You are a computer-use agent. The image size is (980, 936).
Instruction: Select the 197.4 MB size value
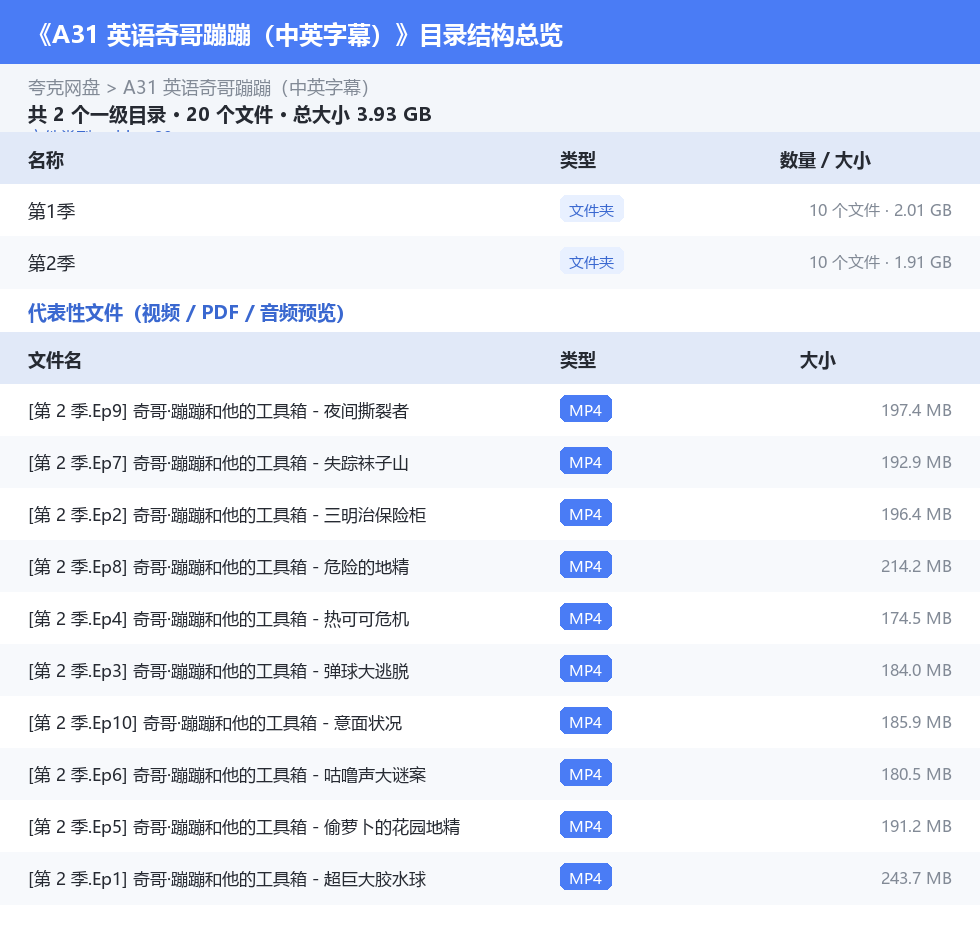(x=916, y=410)
